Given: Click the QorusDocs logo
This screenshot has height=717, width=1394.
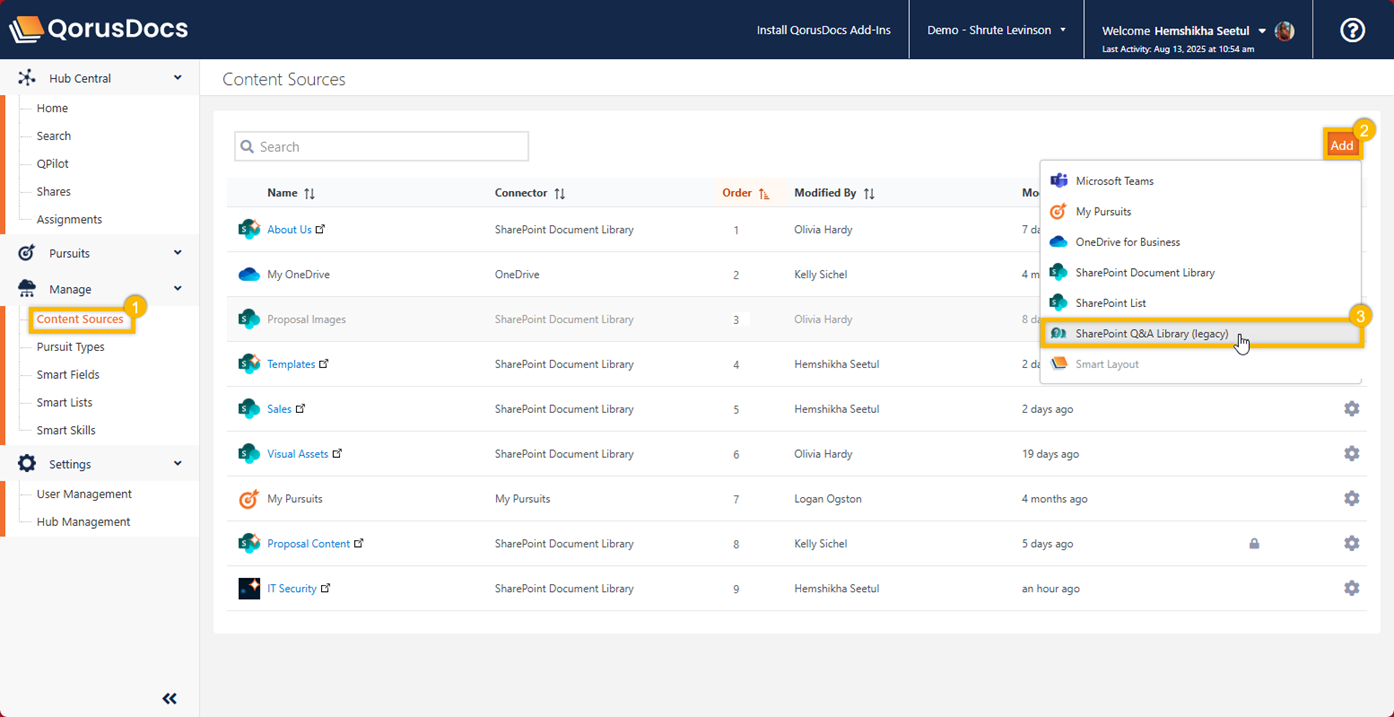Looking at the screenshot, I should pyautogui.click(x=98, y=29).
